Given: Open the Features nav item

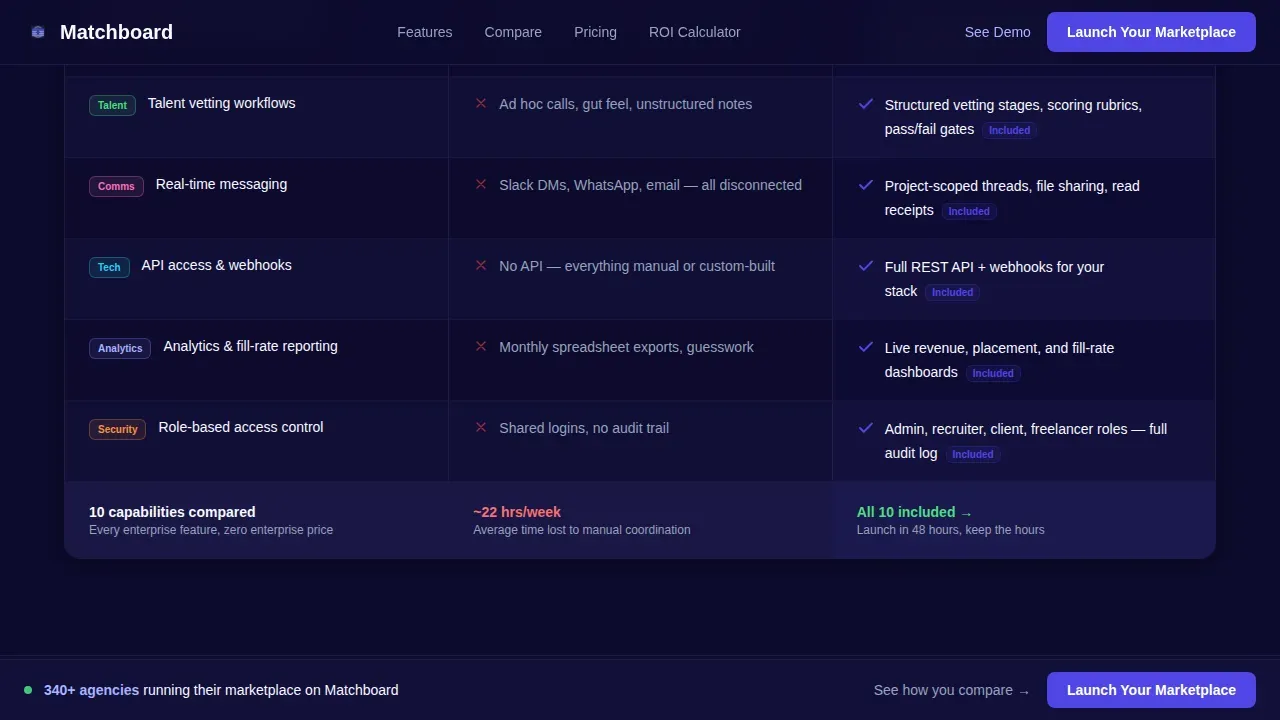Looking at the screenshot, I should tap(425, 32).
